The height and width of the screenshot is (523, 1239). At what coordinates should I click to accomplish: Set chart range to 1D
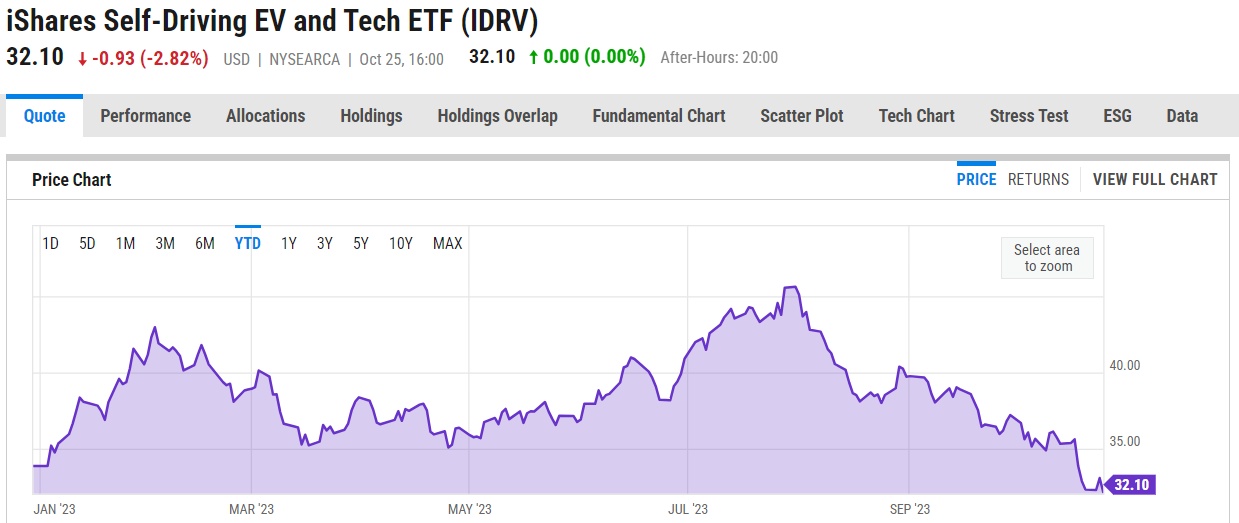pyautogui.click(x=50, y=243)
